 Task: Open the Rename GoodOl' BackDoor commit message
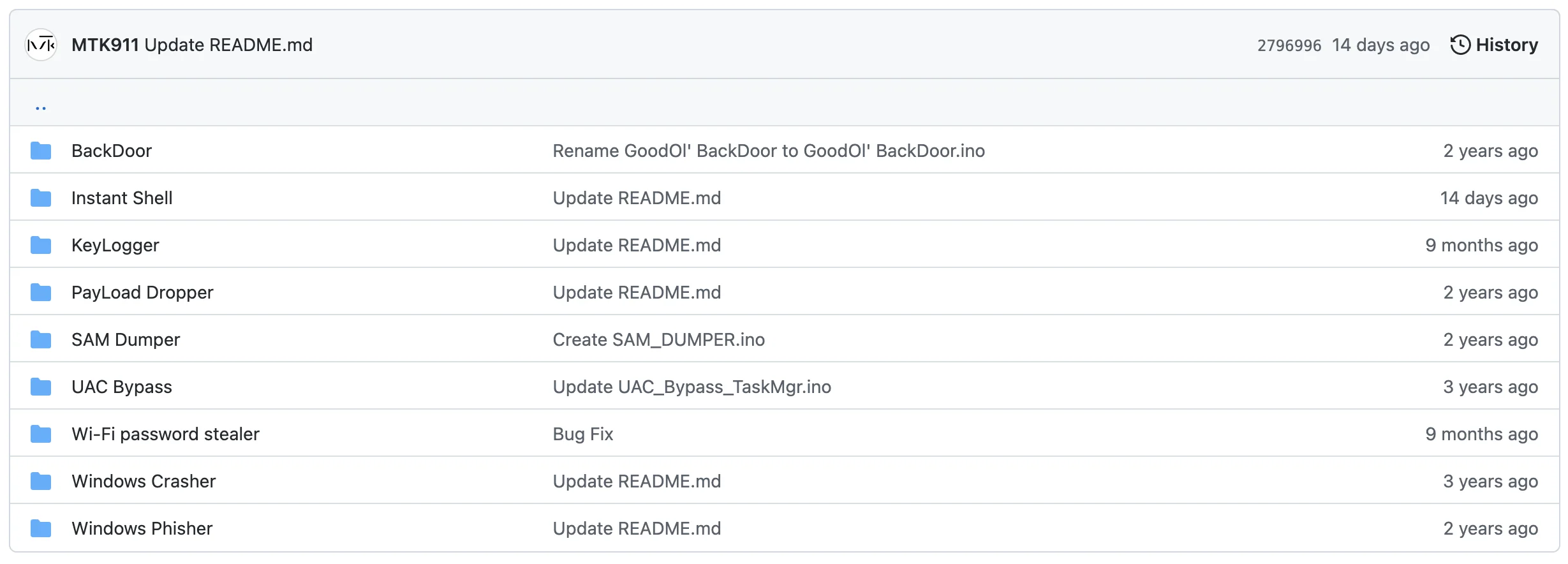tap(769, 151)
